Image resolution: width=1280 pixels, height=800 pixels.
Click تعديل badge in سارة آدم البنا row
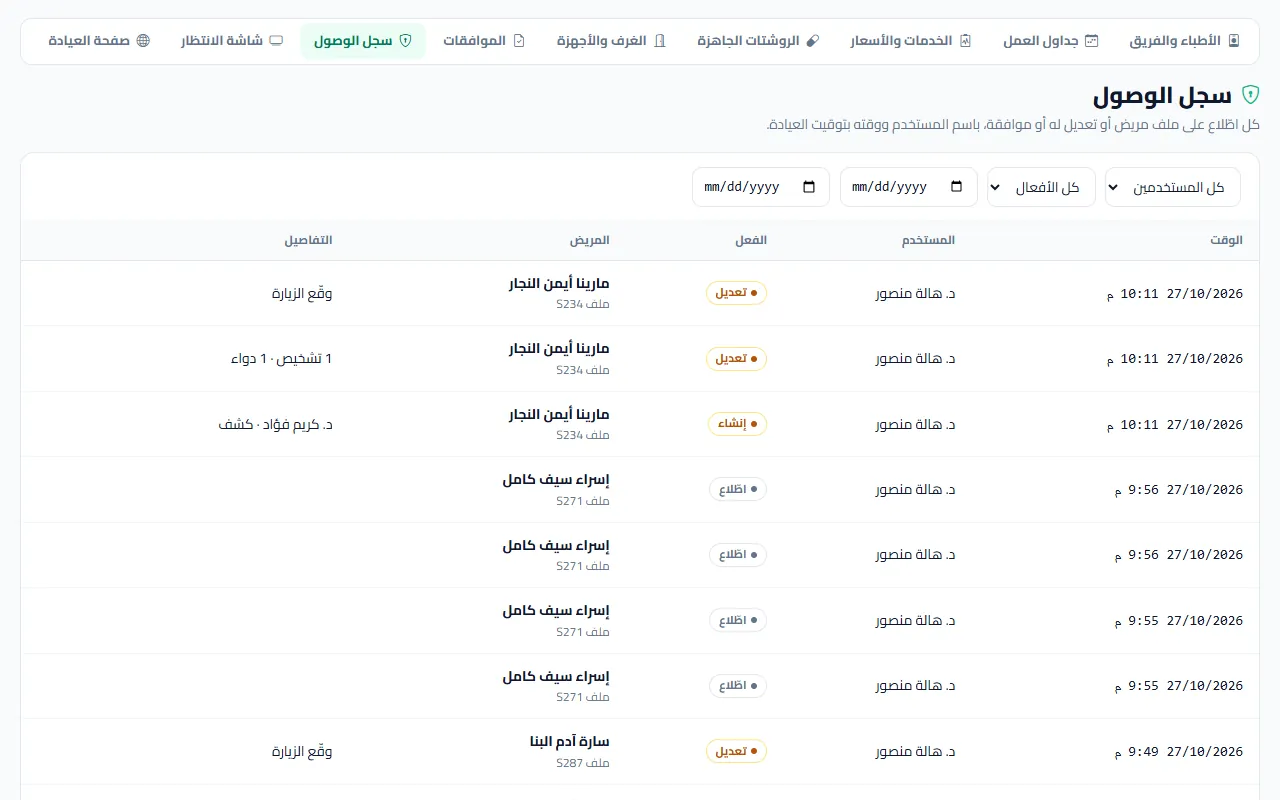coord(736,751)
